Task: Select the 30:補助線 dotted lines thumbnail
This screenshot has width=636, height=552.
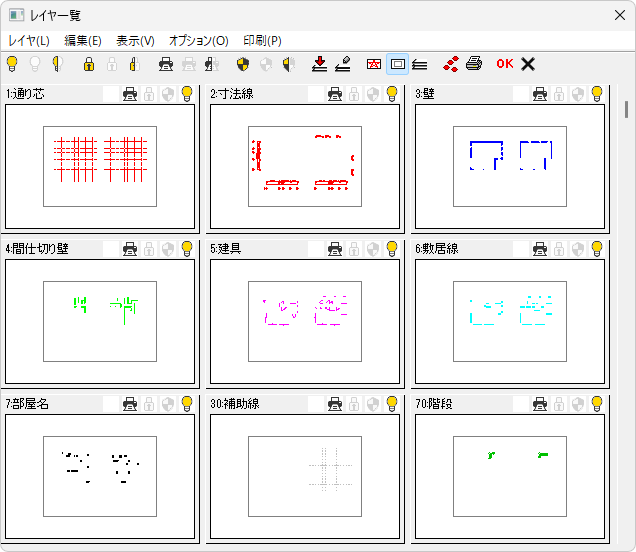Action: click(305, 477)
